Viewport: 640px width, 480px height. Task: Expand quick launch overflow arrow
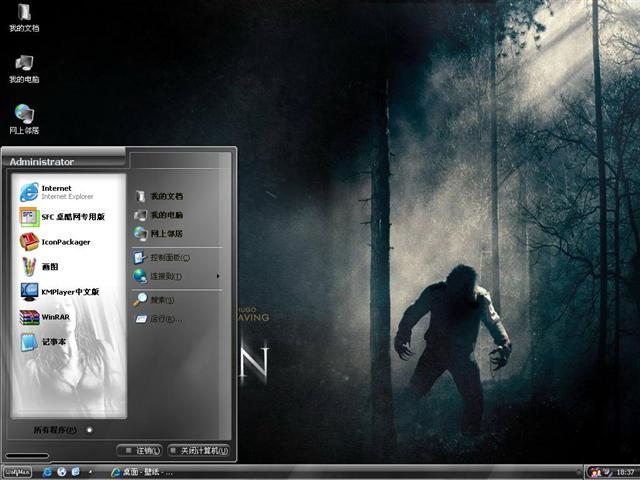click(90, 472)
